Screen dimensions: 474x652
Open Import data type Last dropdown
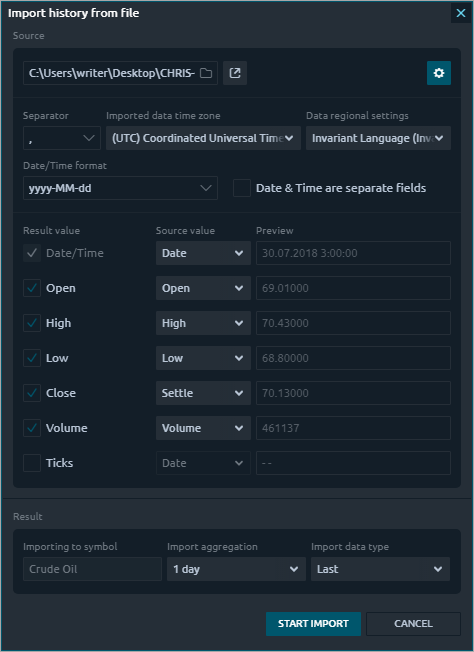[380, 569]
